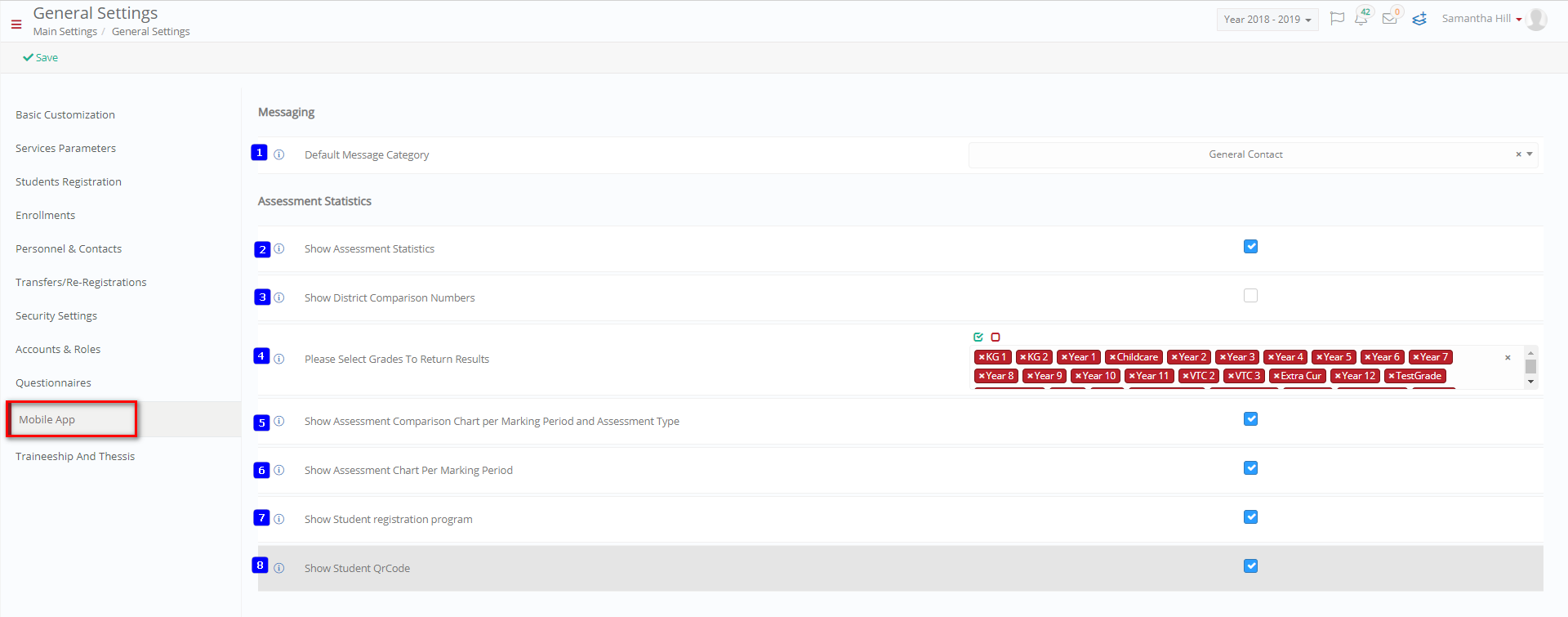
Task: Remove the Year 7 grade tag
Action: [1416, 357]
